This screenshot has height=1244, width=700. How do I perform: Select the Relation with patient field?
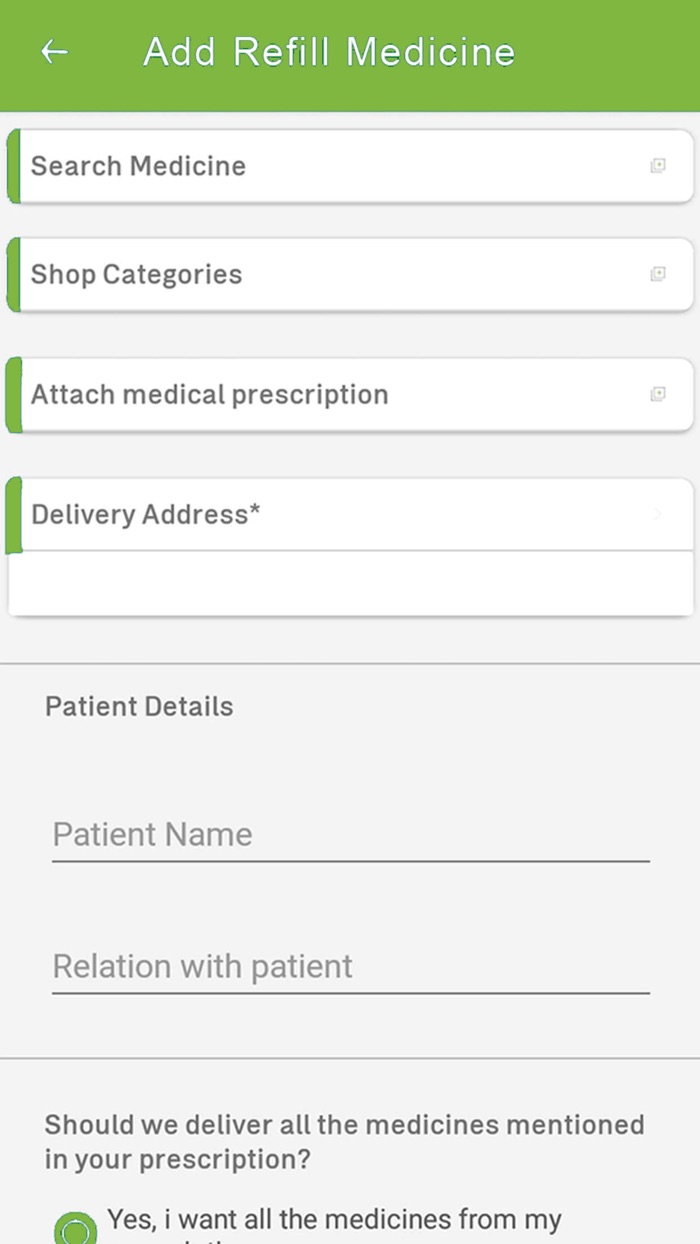tap(350, 967)
